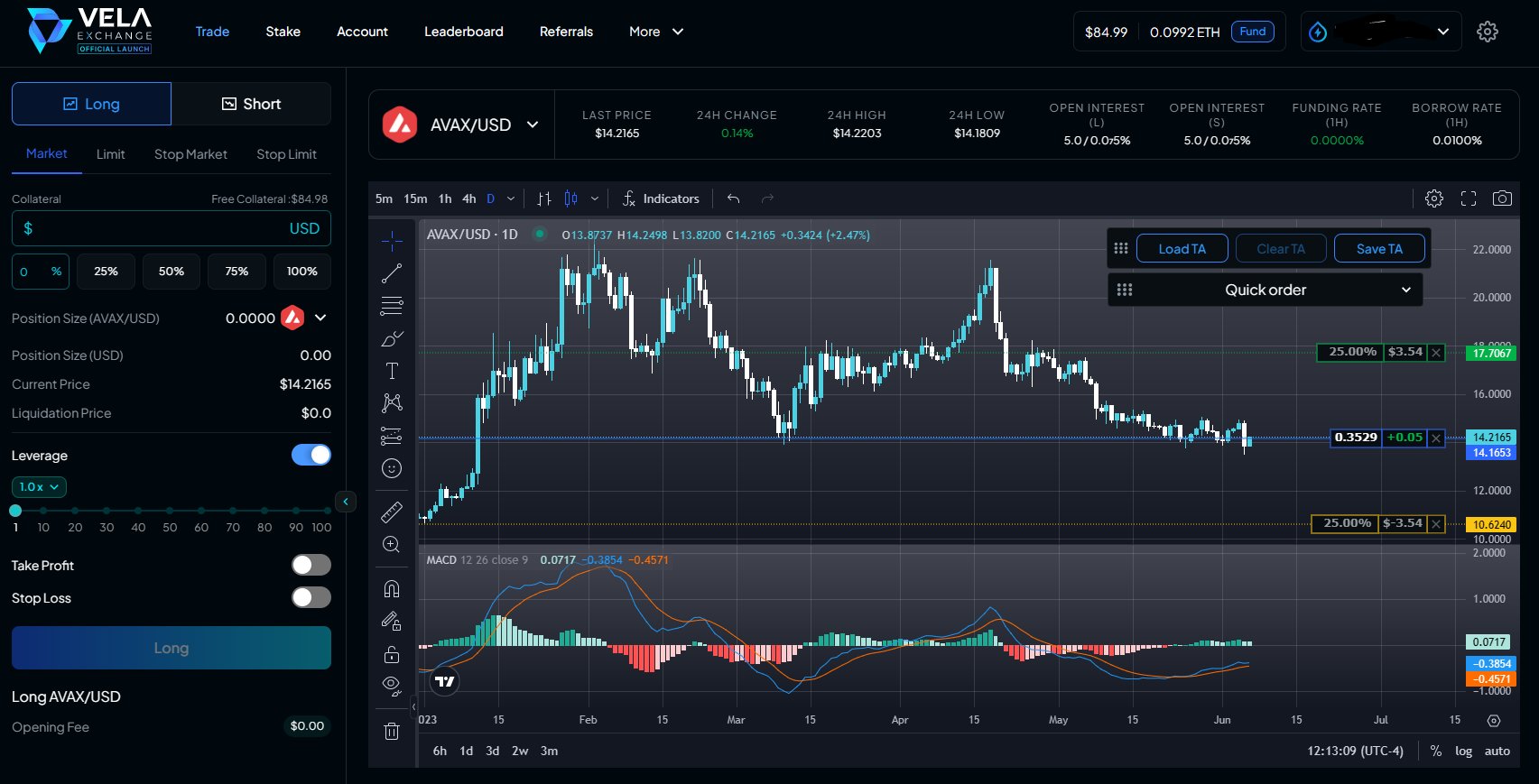Remove the $3.54 take profit line
Viewport: 1539px width, 784px height.
1436,353
